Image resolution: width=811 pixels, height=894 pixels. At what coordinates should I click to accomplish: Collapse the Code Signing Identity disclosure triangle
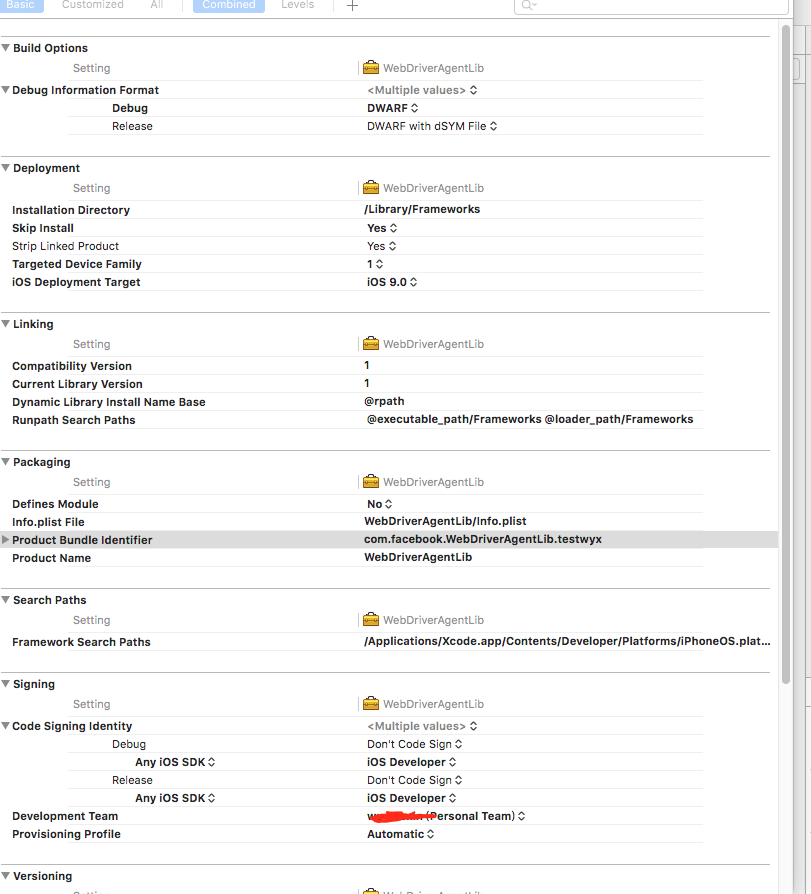pos(5,726)
